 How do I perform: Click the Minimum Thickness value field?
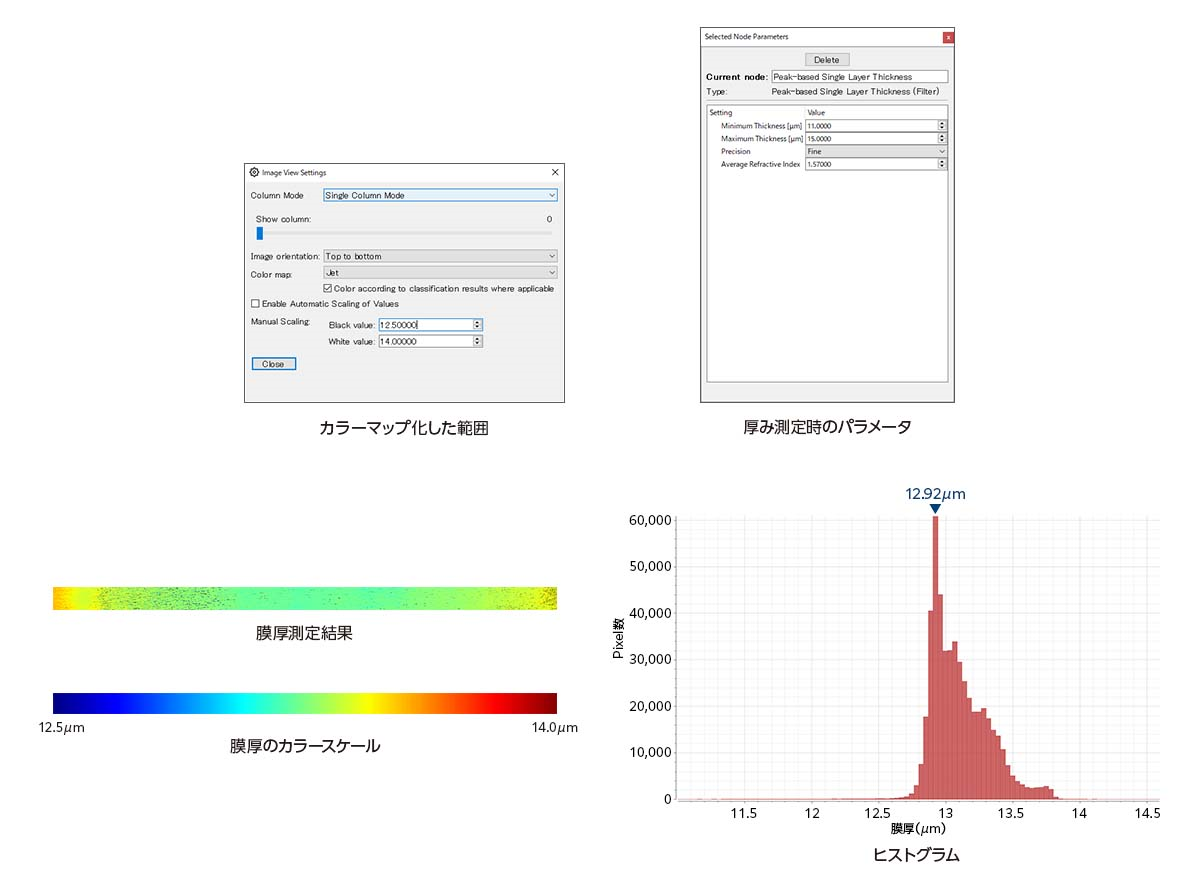point(870,126)
